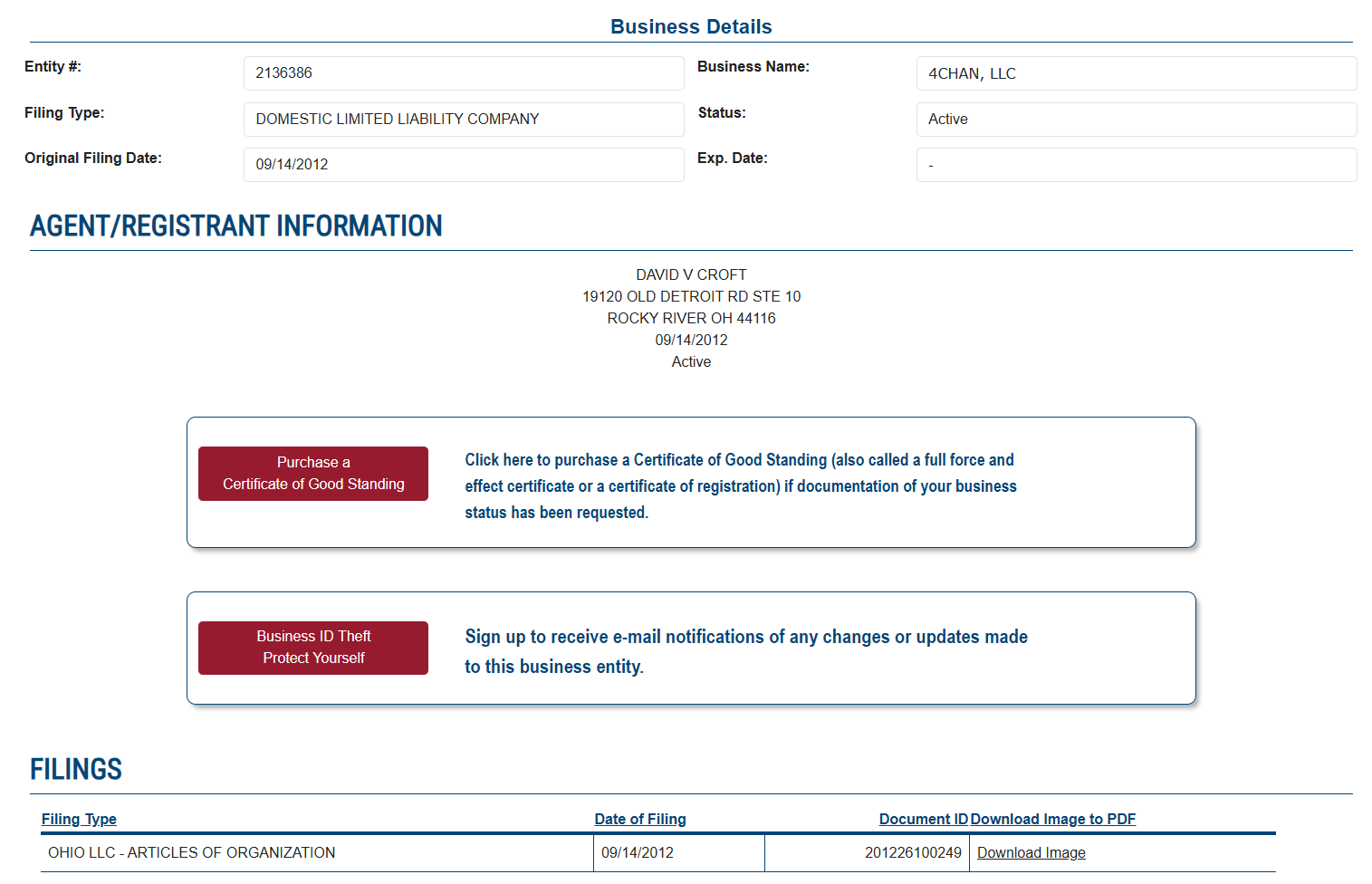This screenshot has height=884, width=1372.
Task: Click the Entity # field showing 2136386
Action: [463, 73]
